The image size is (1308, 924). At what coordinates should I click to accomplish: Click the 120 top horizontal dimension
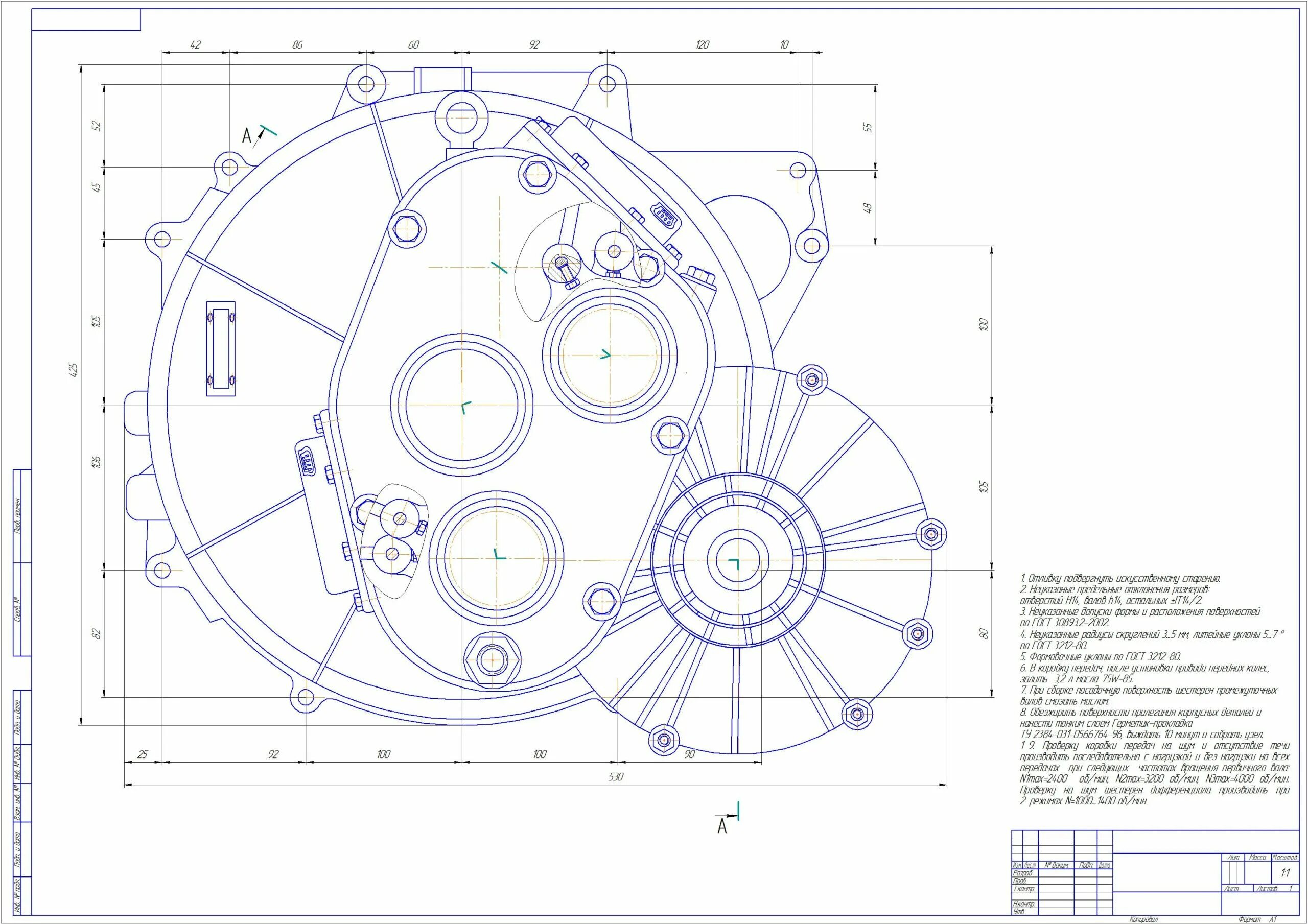[702, 45]
